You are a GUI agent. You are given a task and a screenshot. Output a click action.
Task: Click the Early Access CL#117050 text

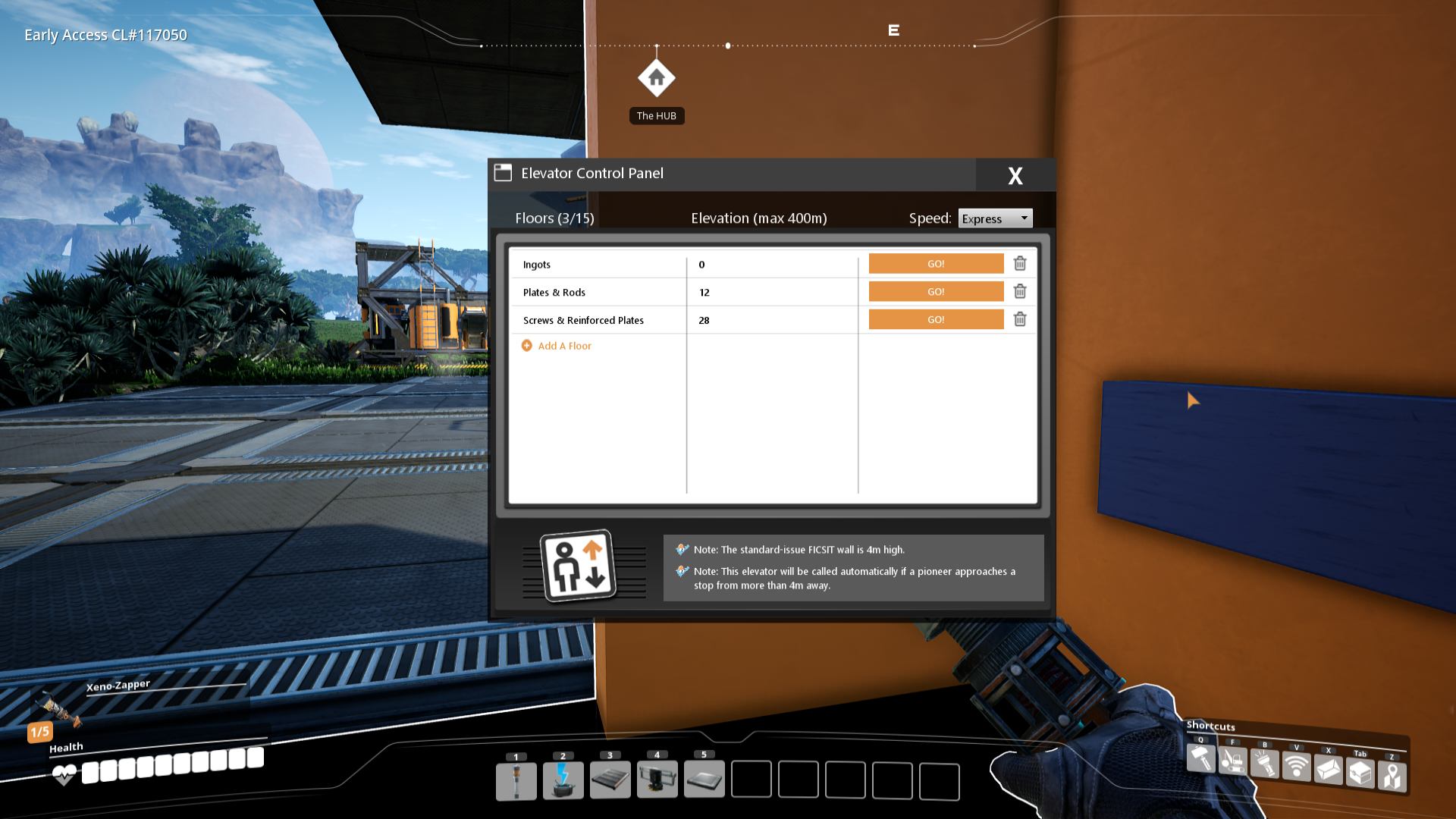click(105, 35)
